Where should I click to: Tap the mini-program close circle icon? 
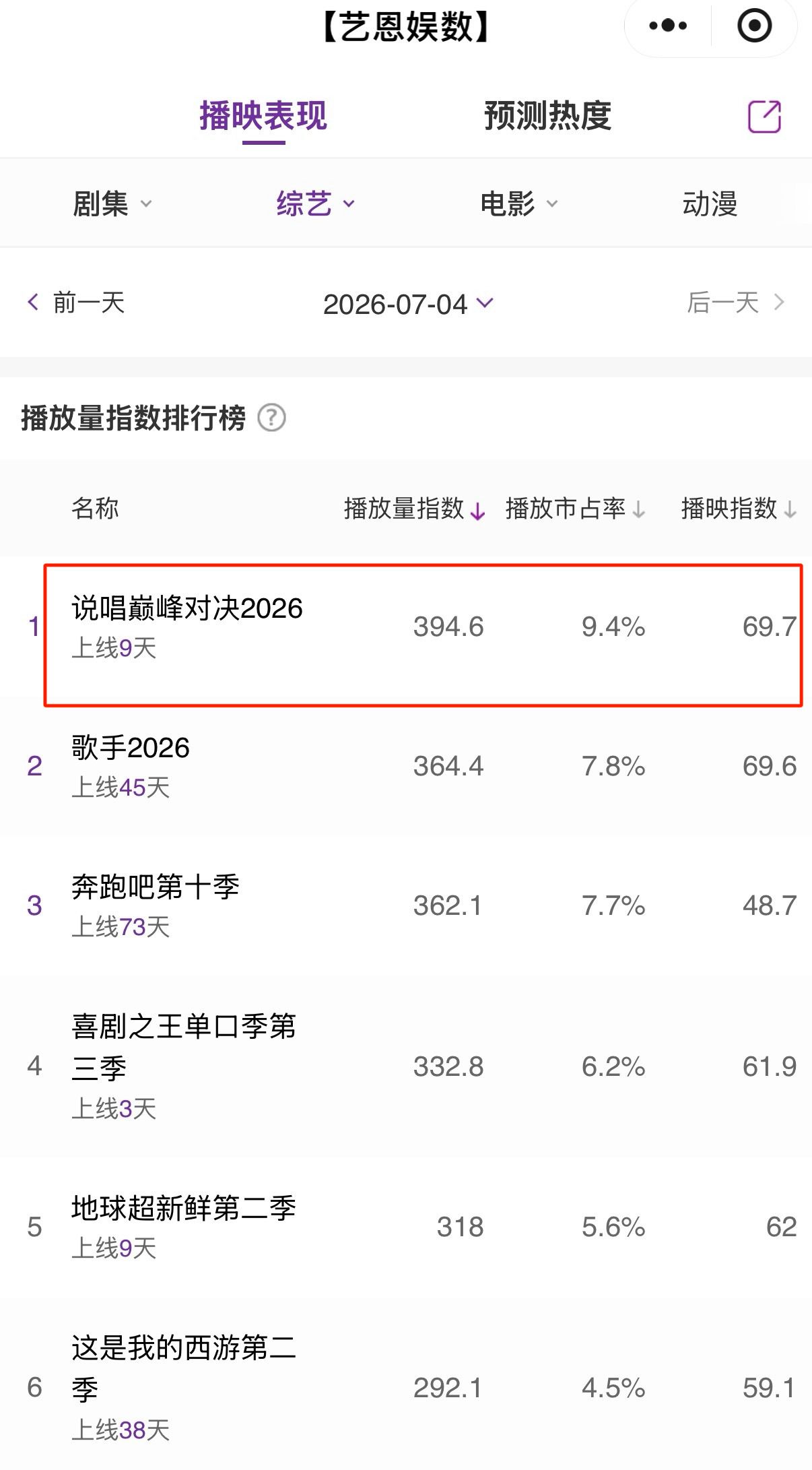pyautogui.click(x=754, y=26)
